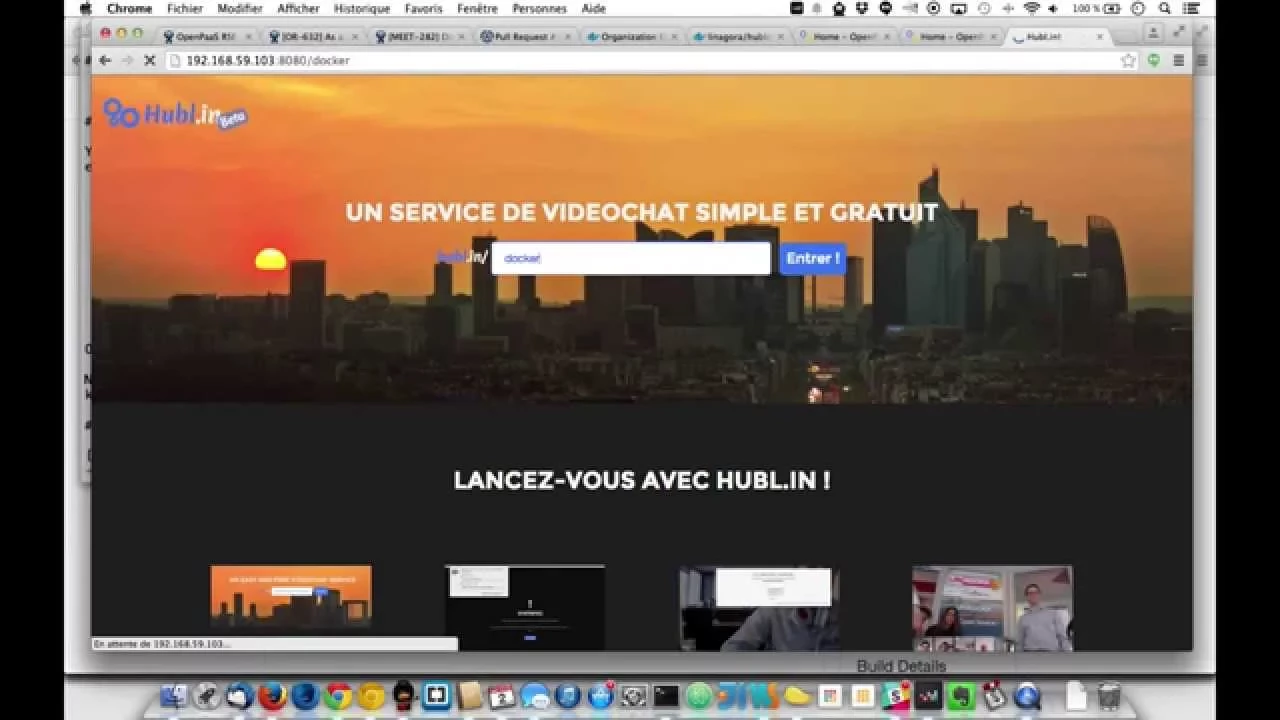
Task: Open the Trash in the Dock
Action: click(1109, 696)
